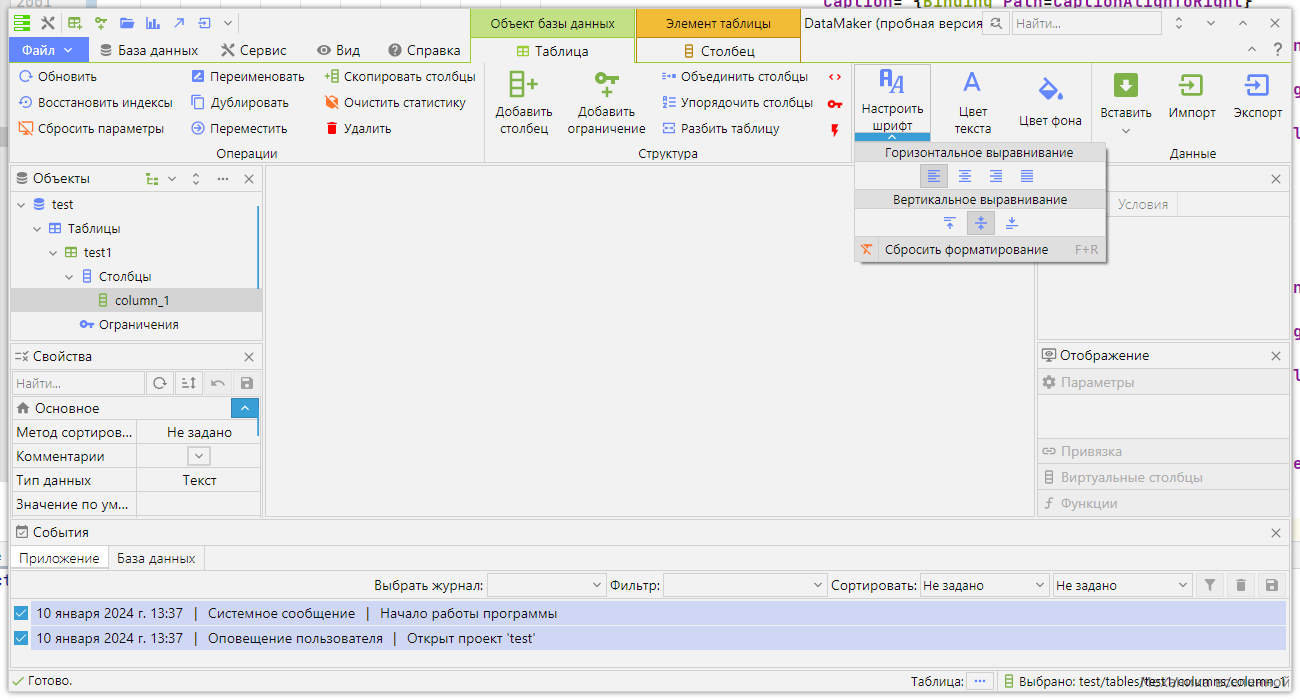Click the export arrow-box icon in quick access toolbar
This screenshot has height=700, width=1300.
pyautogui.click(x=205, y=23)
